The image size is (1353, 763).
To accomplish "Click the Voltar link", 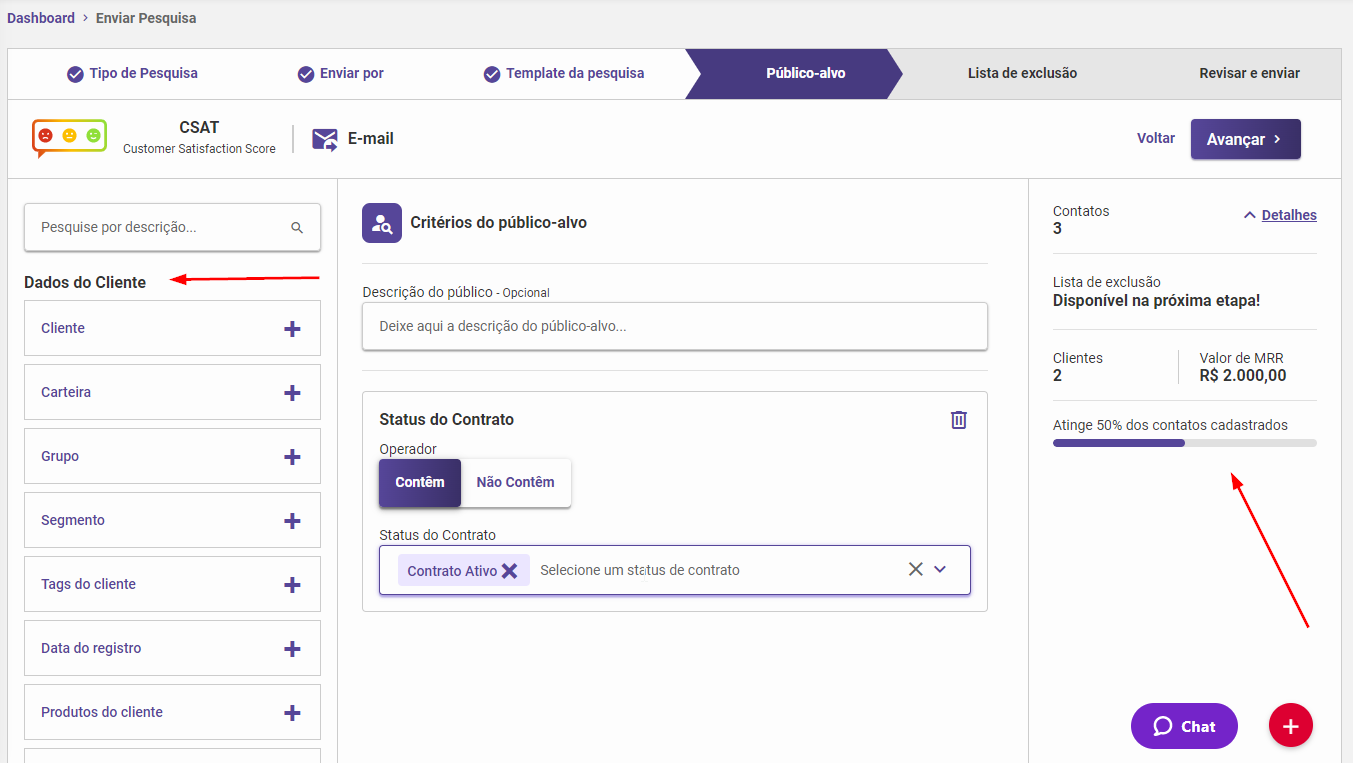I will coord(1156,139).
